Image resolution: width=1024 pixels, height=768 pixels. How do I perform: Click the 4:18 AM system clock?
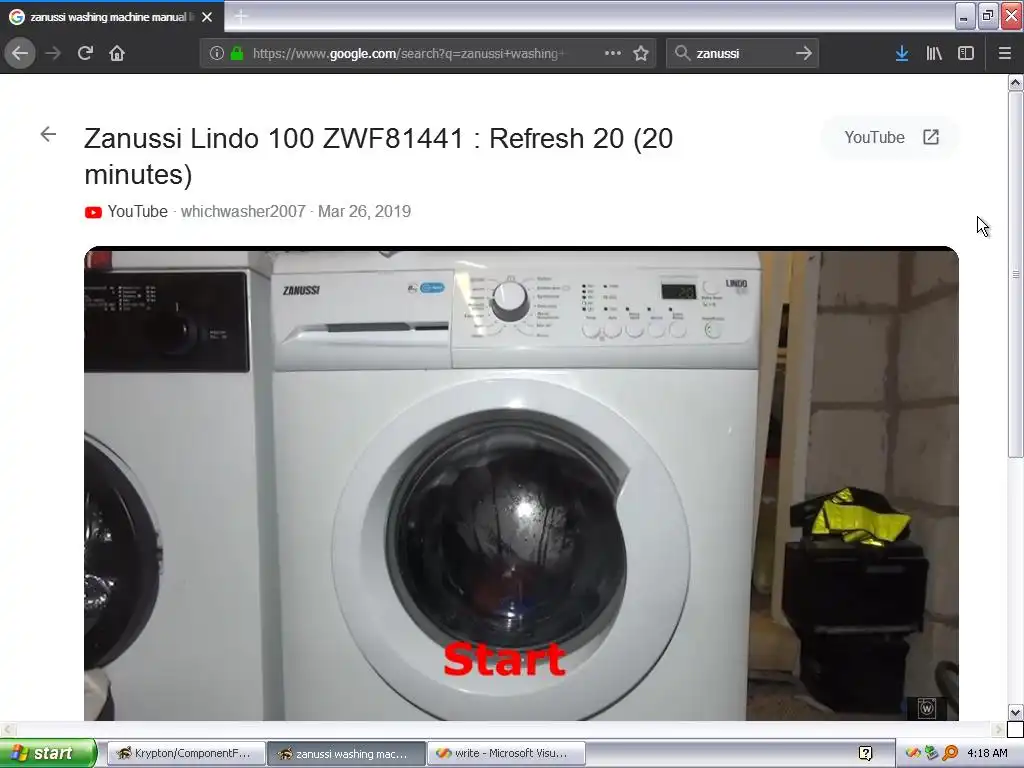(x=987, y=753)
